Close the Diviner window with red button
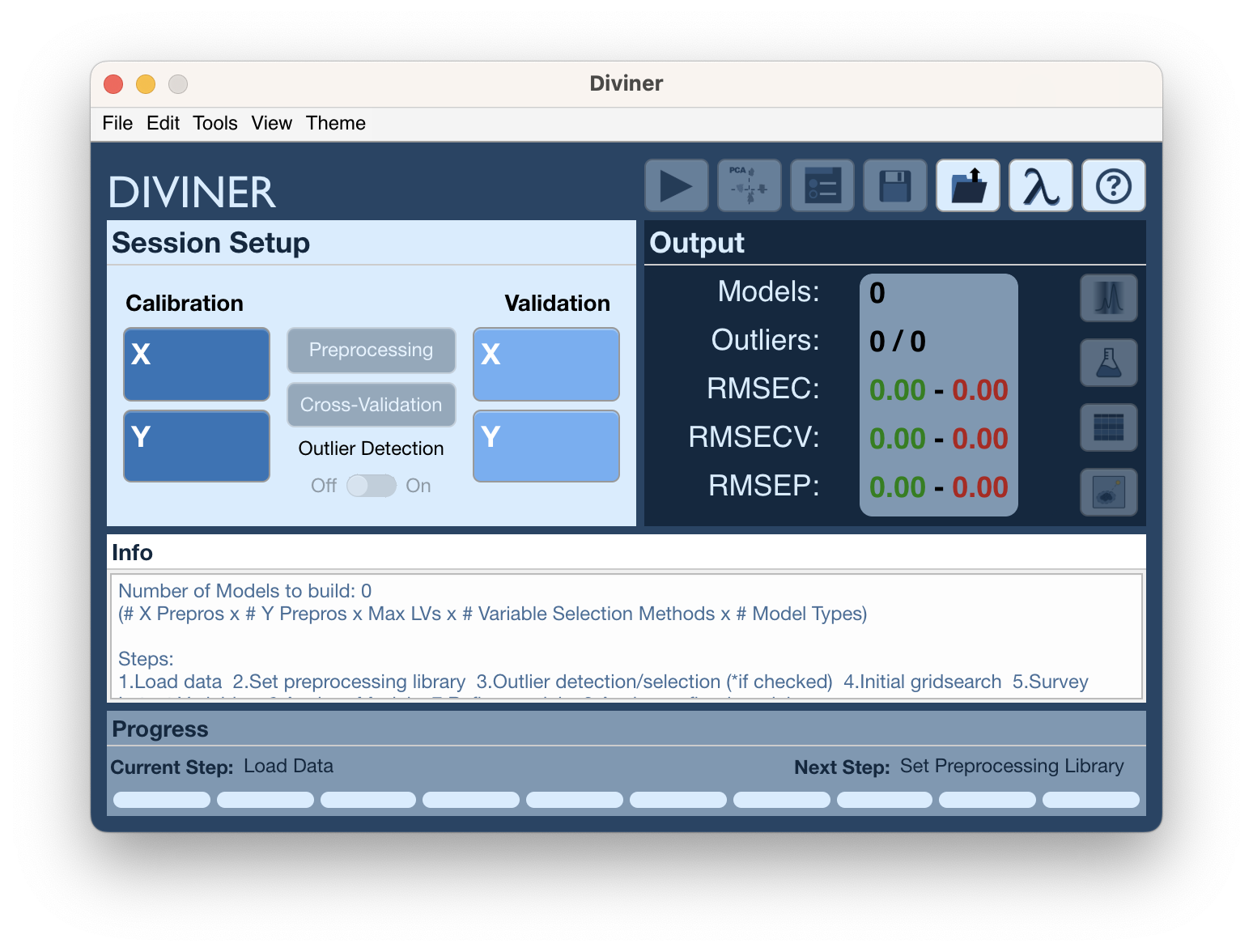This screenshot has width=1253, height=952. [x=113, y=84]
